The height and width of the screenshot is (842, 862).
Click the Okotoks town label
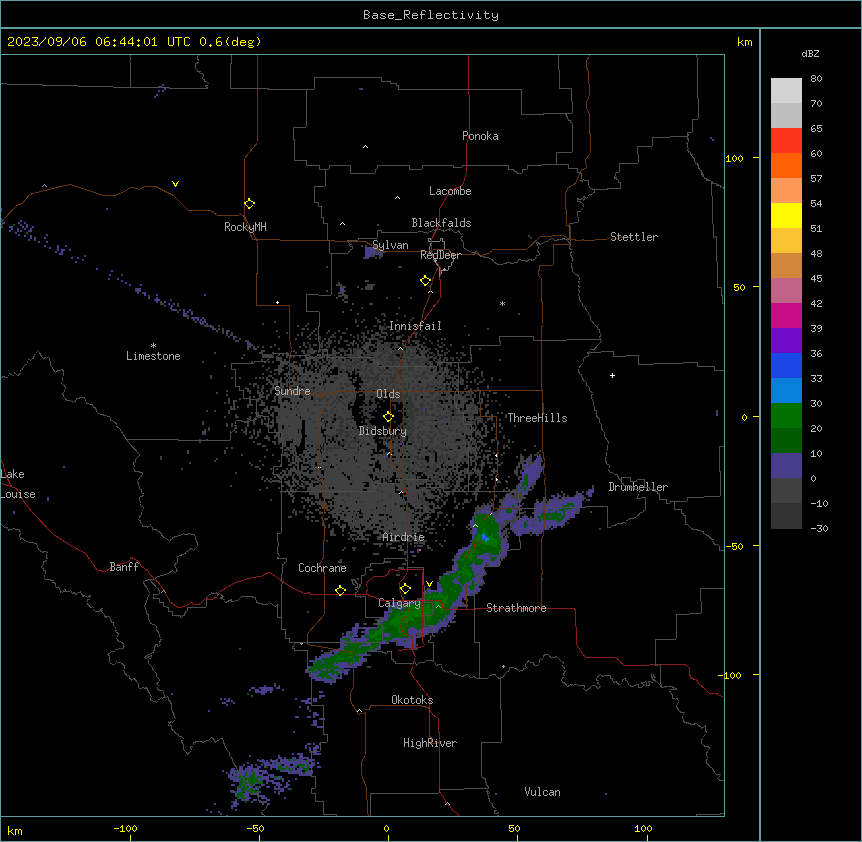[412, 700]
